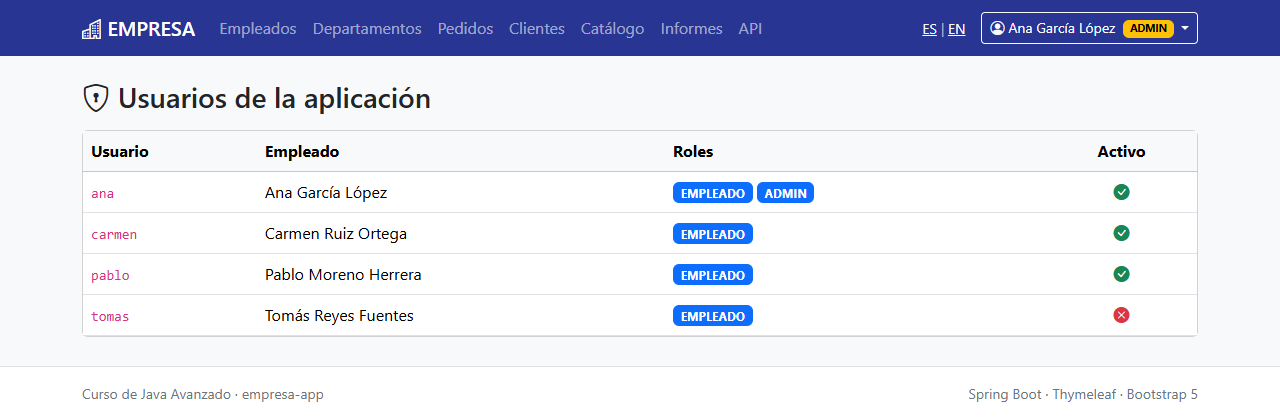1280x420 pixels.
Task: Select Informes in the navigation bar
Action: pos(692,29)
